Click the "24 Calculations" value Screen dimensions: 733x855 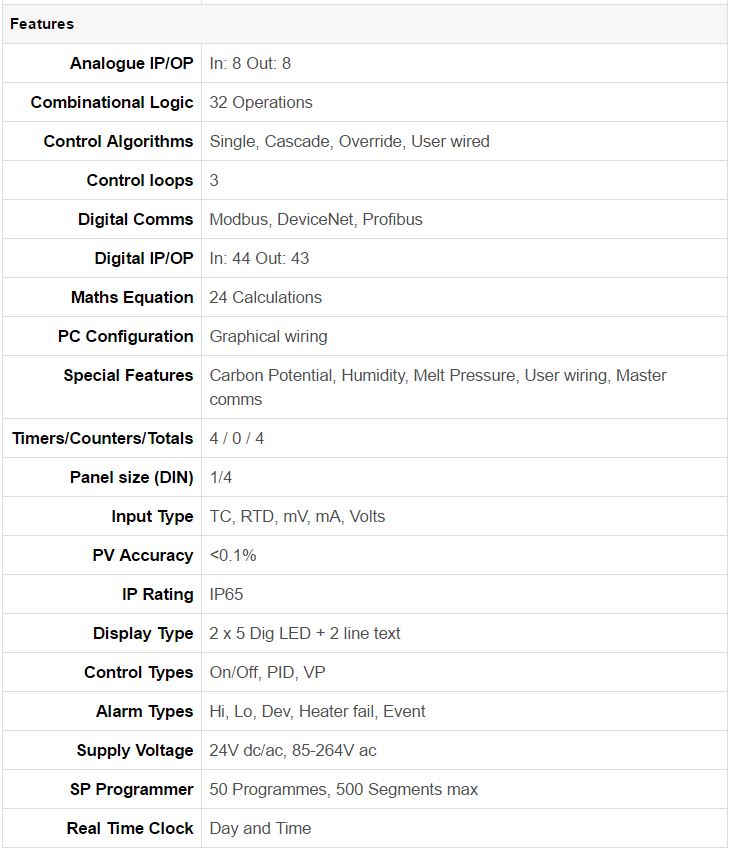click(265, 297)
